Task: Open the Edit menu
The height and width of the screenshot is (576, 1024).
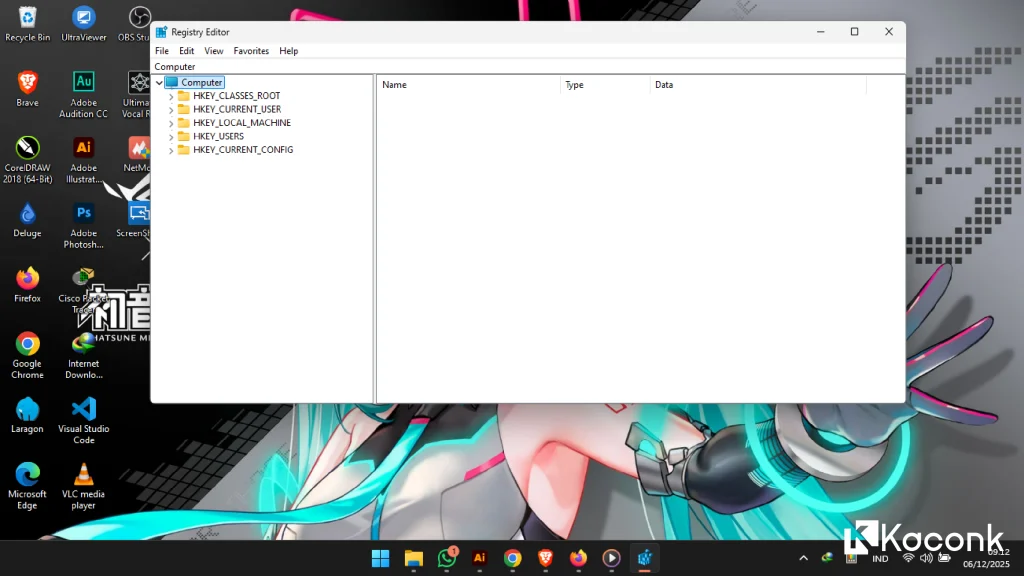Action: coord(187,51)
